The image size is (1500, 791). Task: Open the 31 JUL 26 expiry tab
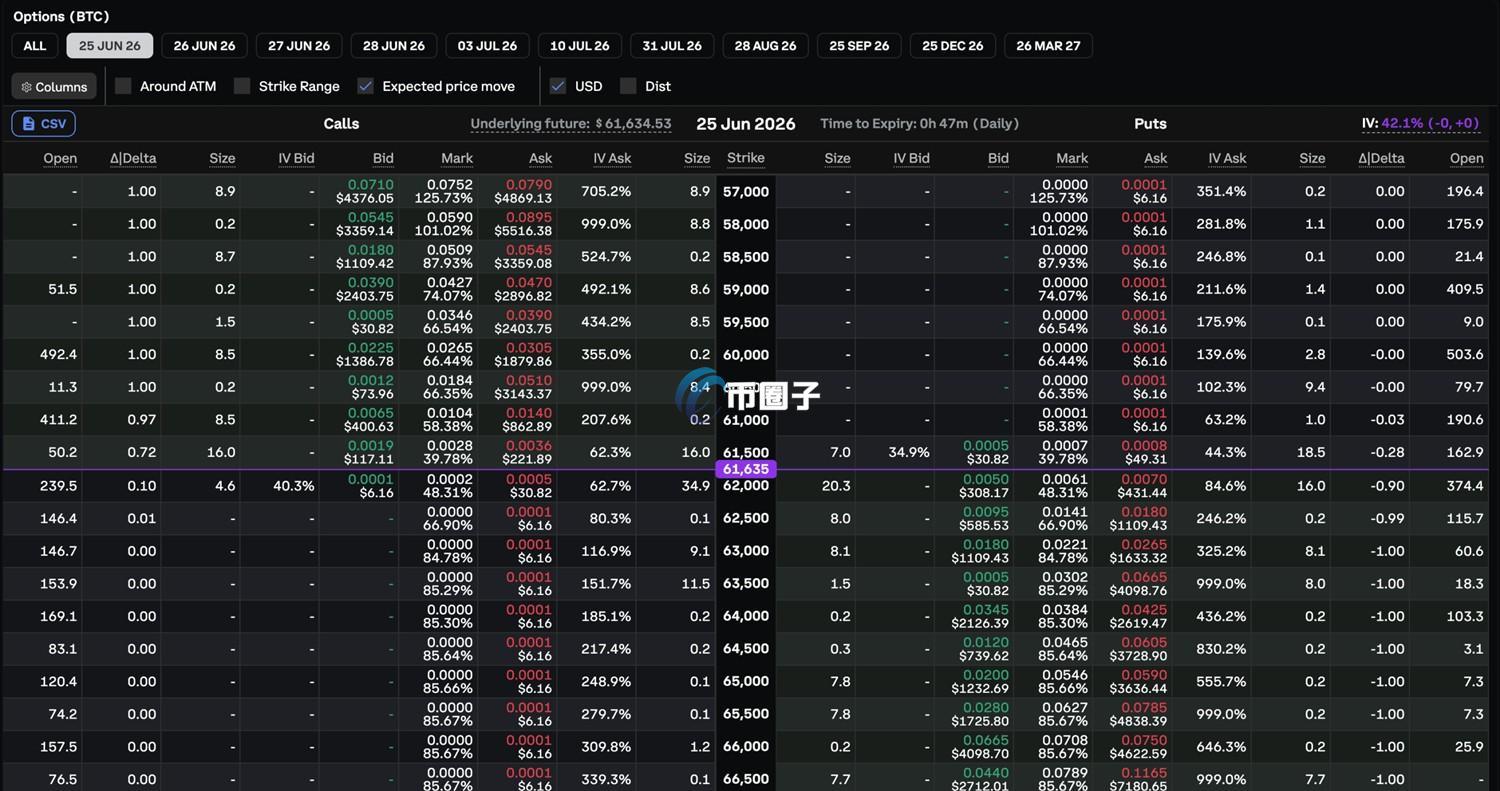coord(672,46)
